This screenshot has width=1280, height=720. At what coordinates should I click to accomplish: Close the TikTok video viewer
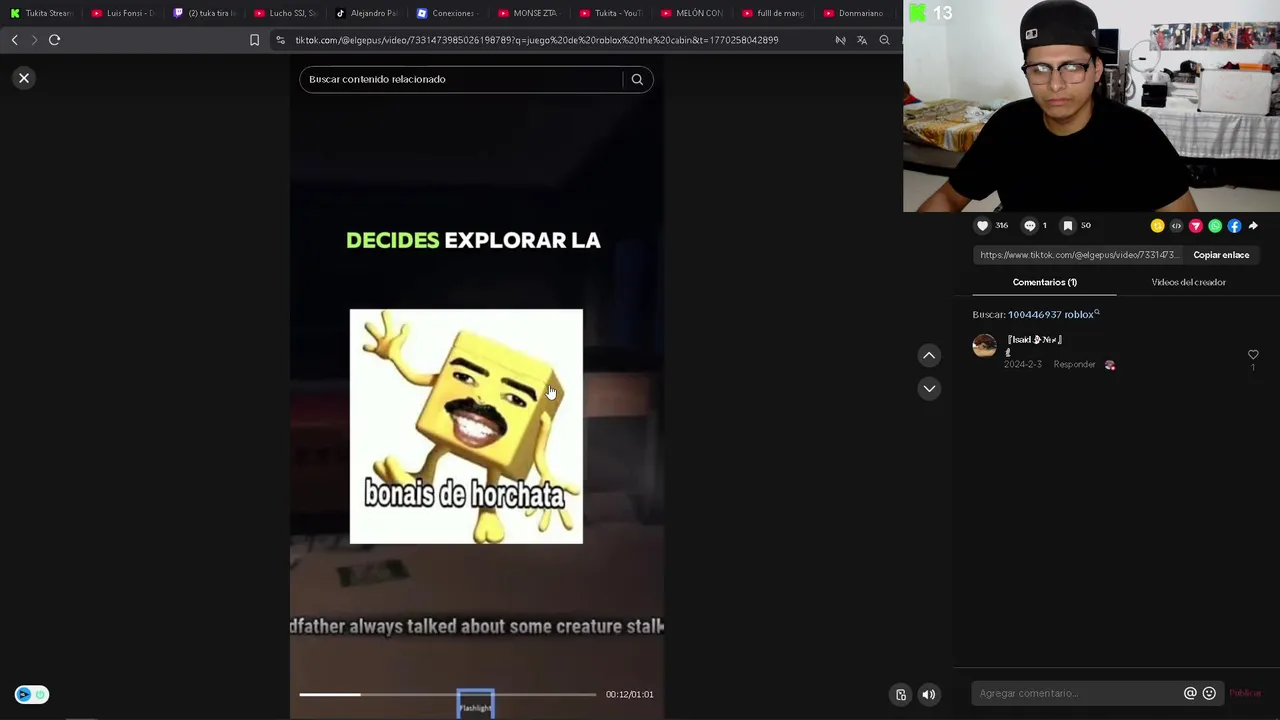click(x=24, y=78)
